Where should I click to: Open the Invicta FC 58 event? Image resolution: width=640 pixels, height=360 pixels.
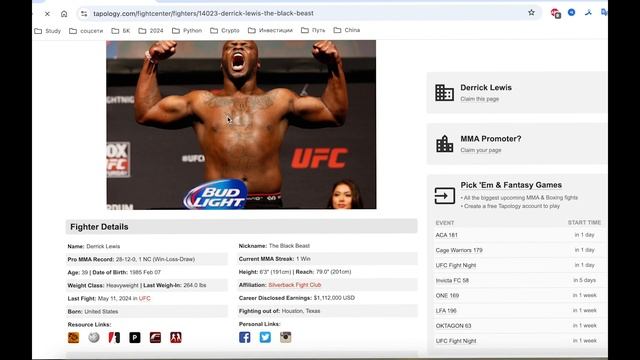[452, 280]
